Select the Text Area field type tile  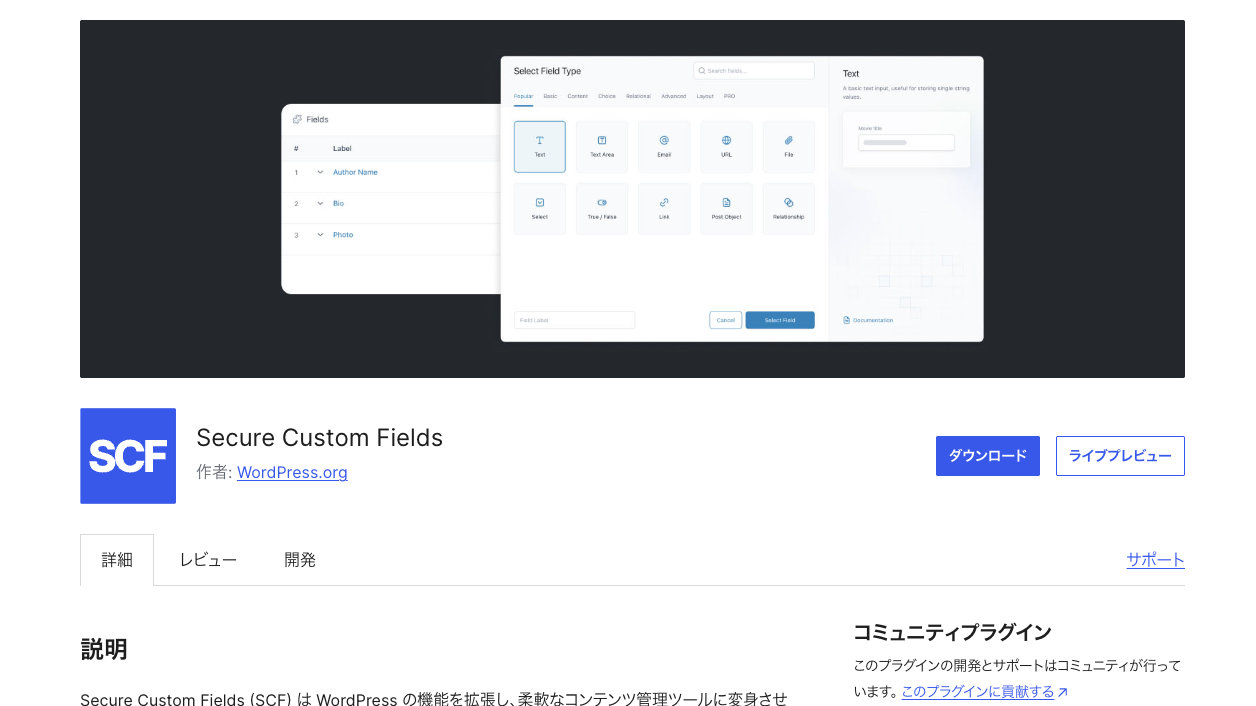pyautogui.click(x=602, y=147)
